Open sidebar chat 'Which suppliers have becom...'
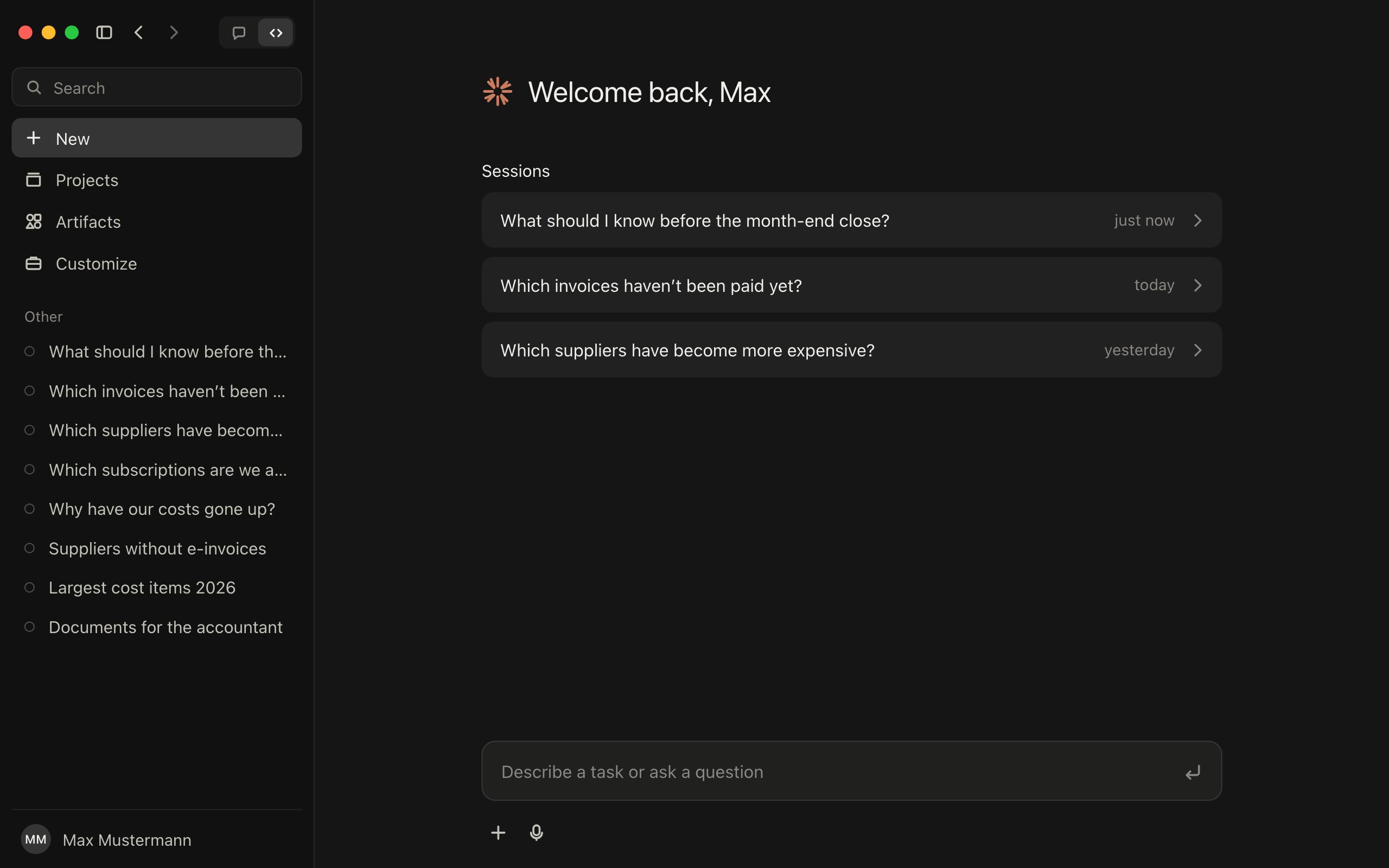Image resolution: width=1389 pixels, height=868 pixels. (157, 430)
